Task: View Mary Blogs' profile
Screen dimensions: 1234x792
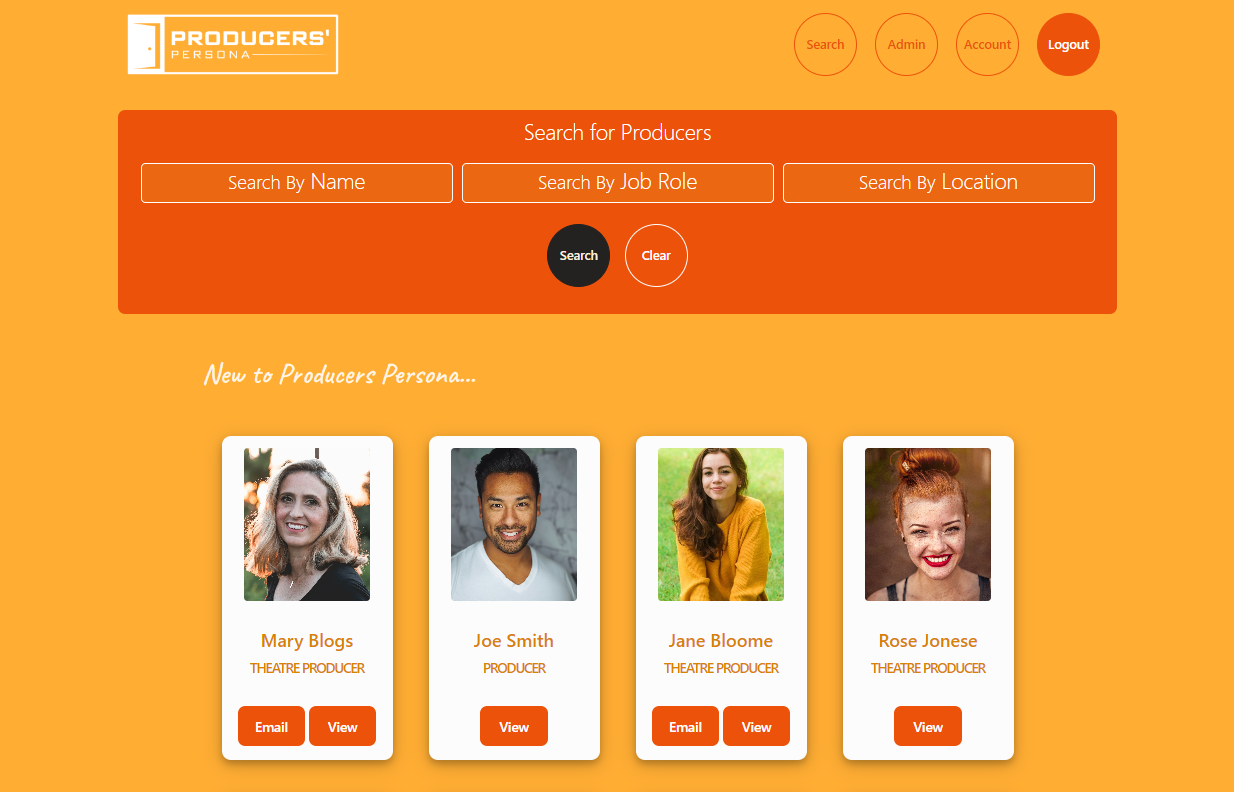Action: (342, 726)
